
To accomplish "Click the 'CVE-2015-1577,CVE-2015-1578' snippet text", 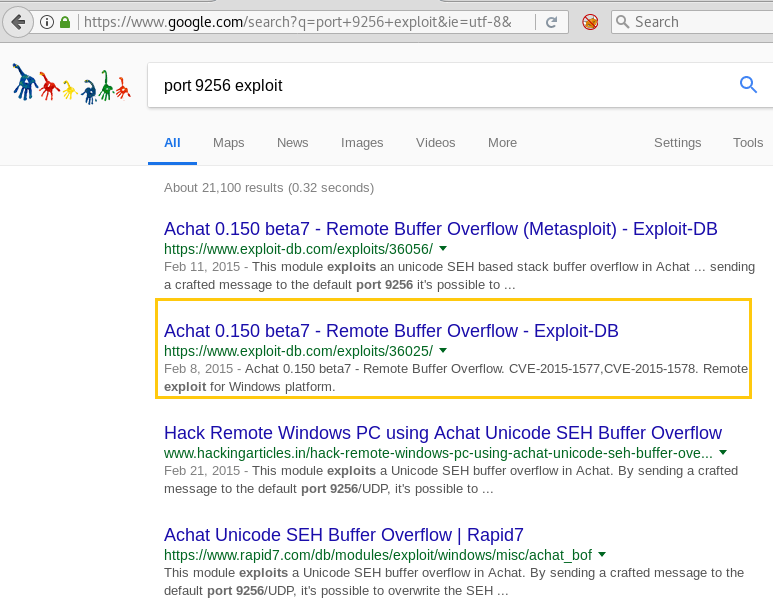I will [602, 369].
